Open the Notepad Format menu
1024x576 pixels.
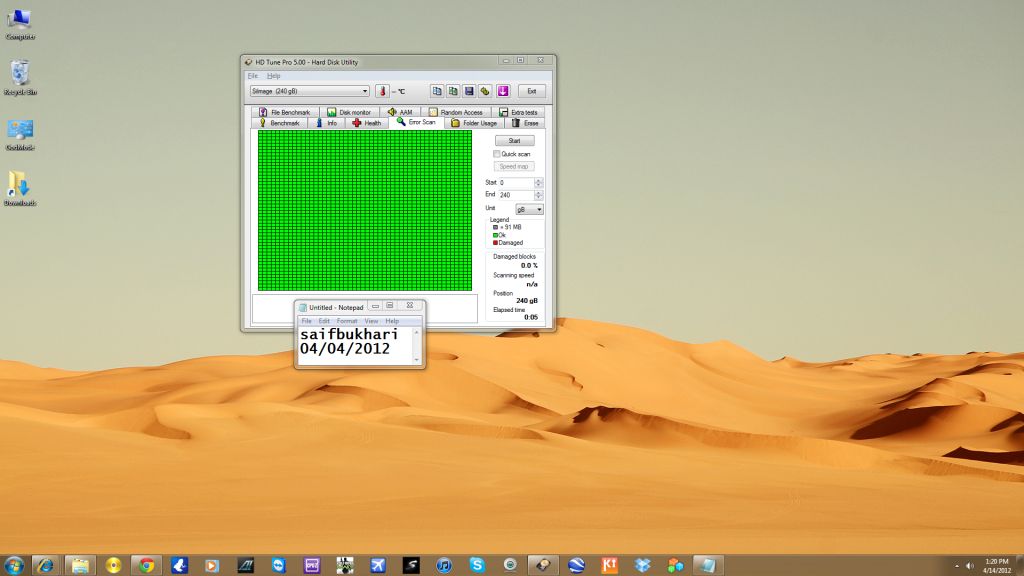point(347,321)
